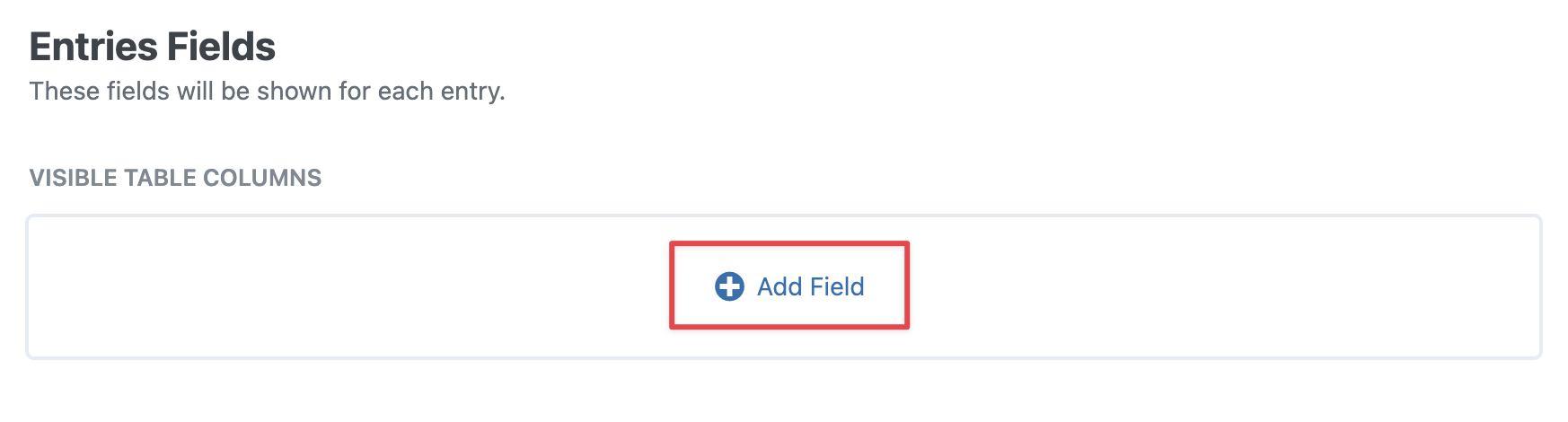The image size is (1568, 422).
Task: Click the word "Add" beside plus icon
Action: [x=780, y=286]
